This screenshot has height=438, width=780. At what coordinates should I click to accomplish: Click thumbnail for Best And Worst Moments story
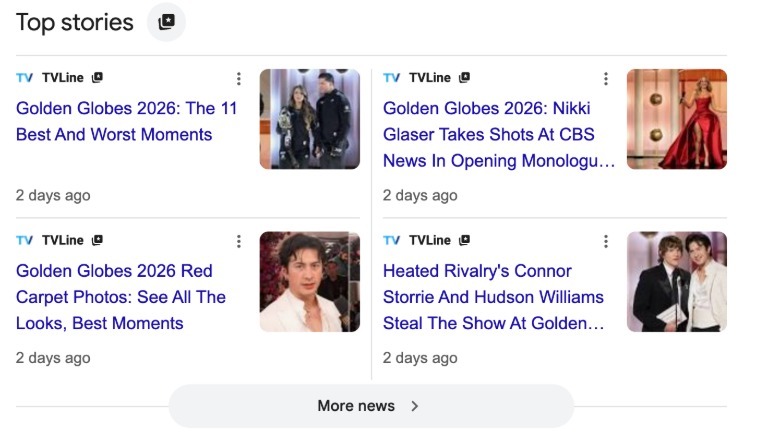pyautogui.click(x=309, y=119)
